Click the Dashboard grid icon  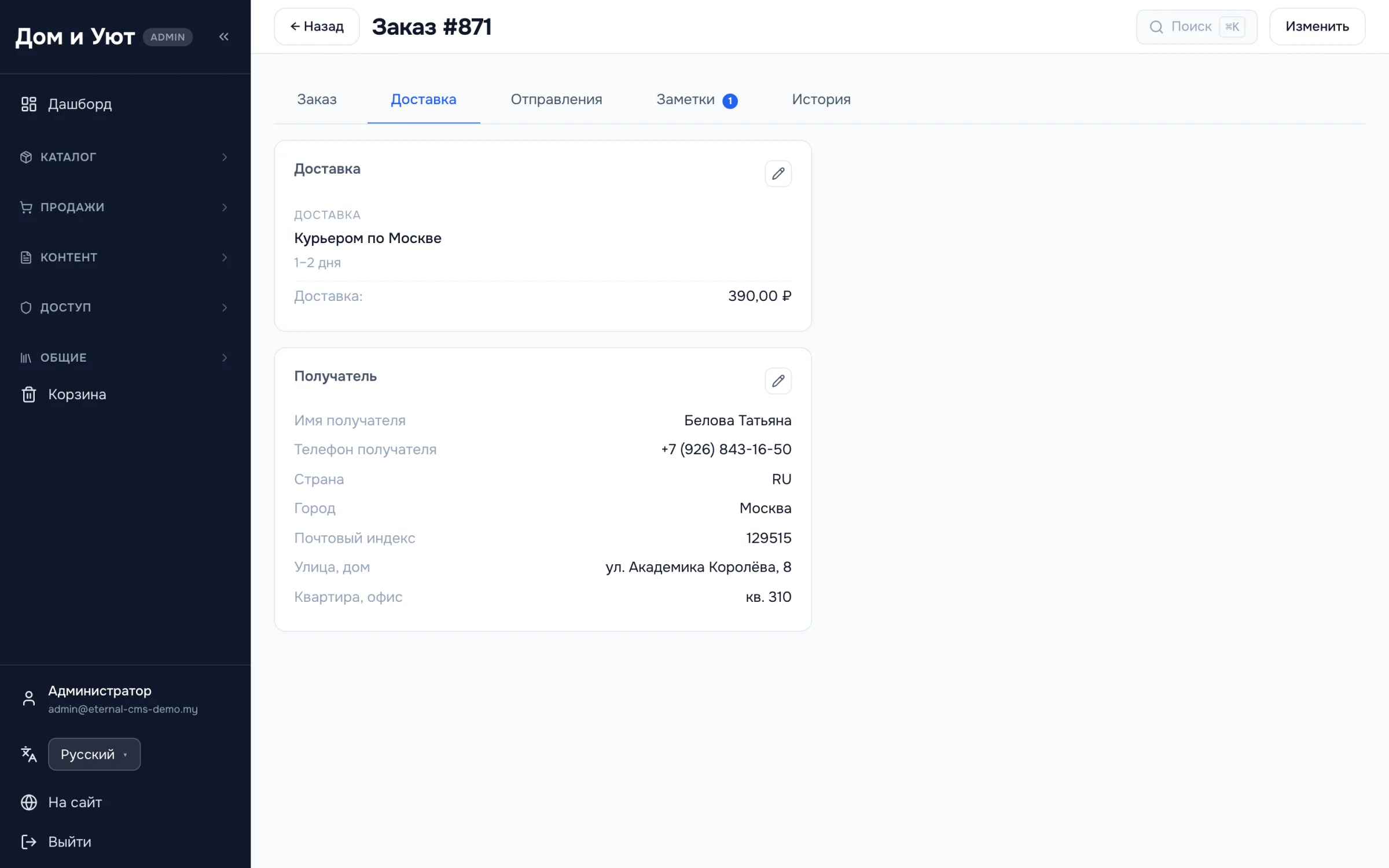click(x=28, y=104)
